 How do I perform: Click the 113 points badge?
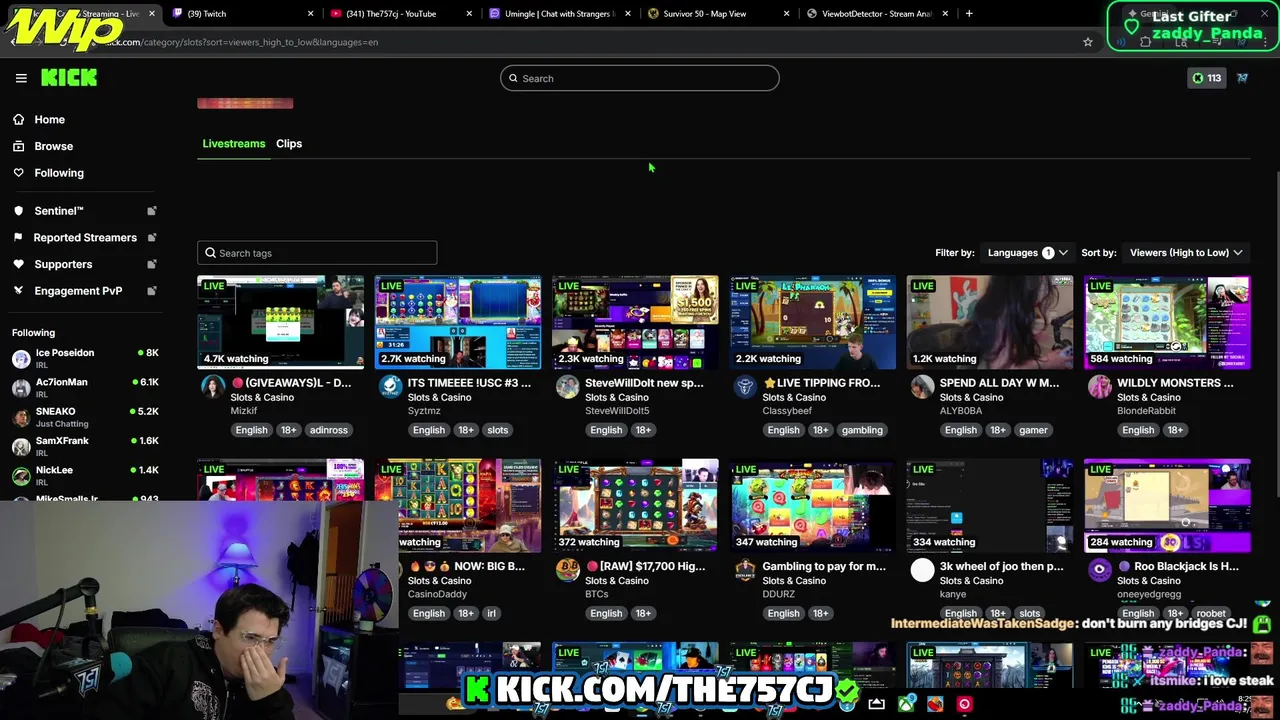(x=1206, y=78)
